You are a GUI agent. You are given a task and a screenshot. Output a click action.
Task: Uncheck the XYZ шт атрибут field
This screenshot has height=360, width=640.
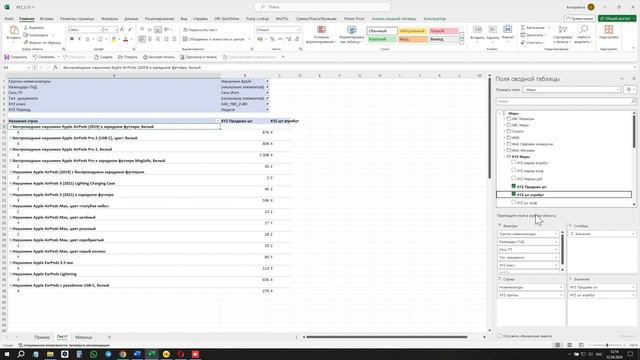tap(513, 194)
